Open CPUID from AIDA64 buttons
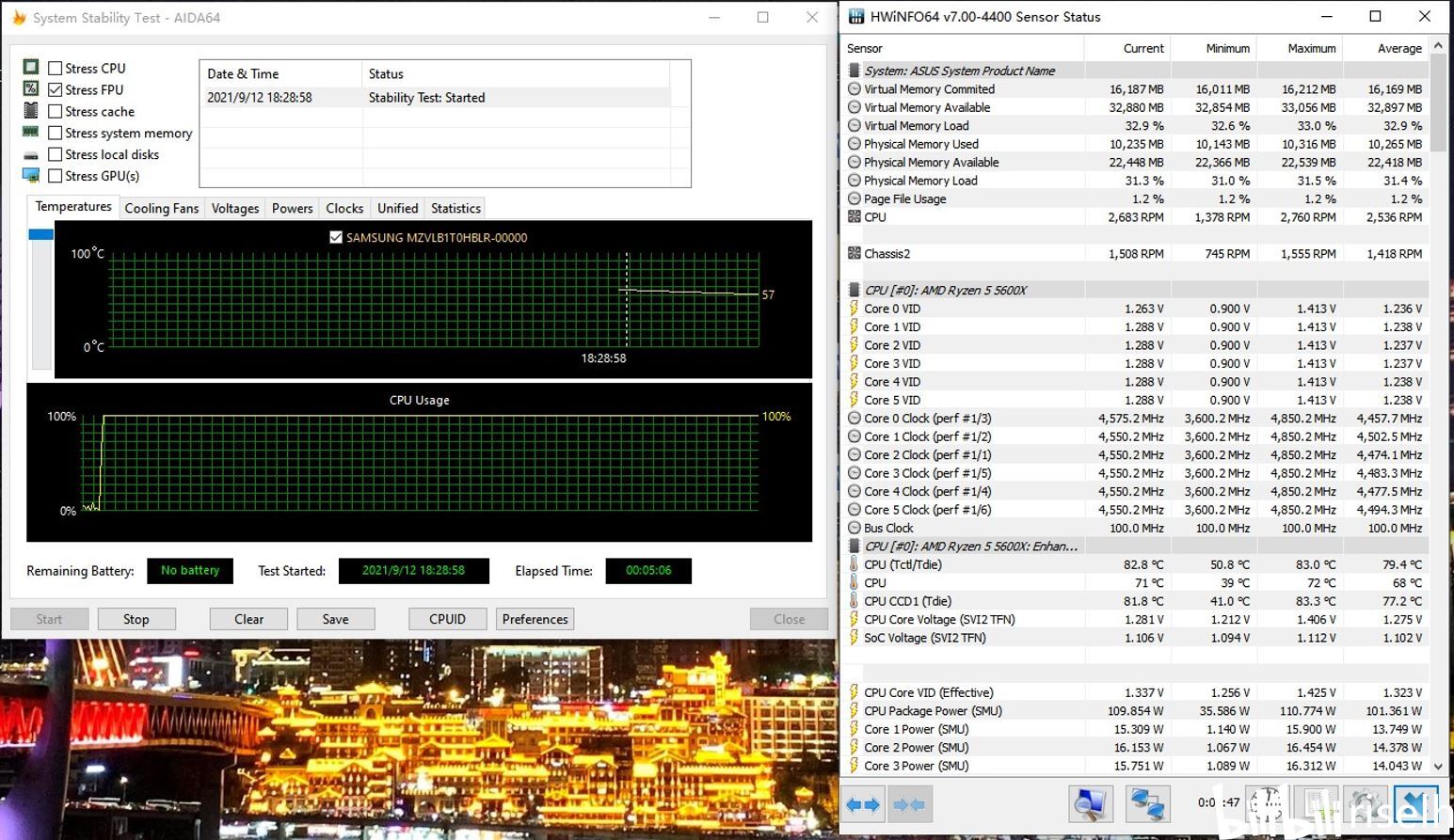This screenshot has width=1454, height=840. [447, 619]
